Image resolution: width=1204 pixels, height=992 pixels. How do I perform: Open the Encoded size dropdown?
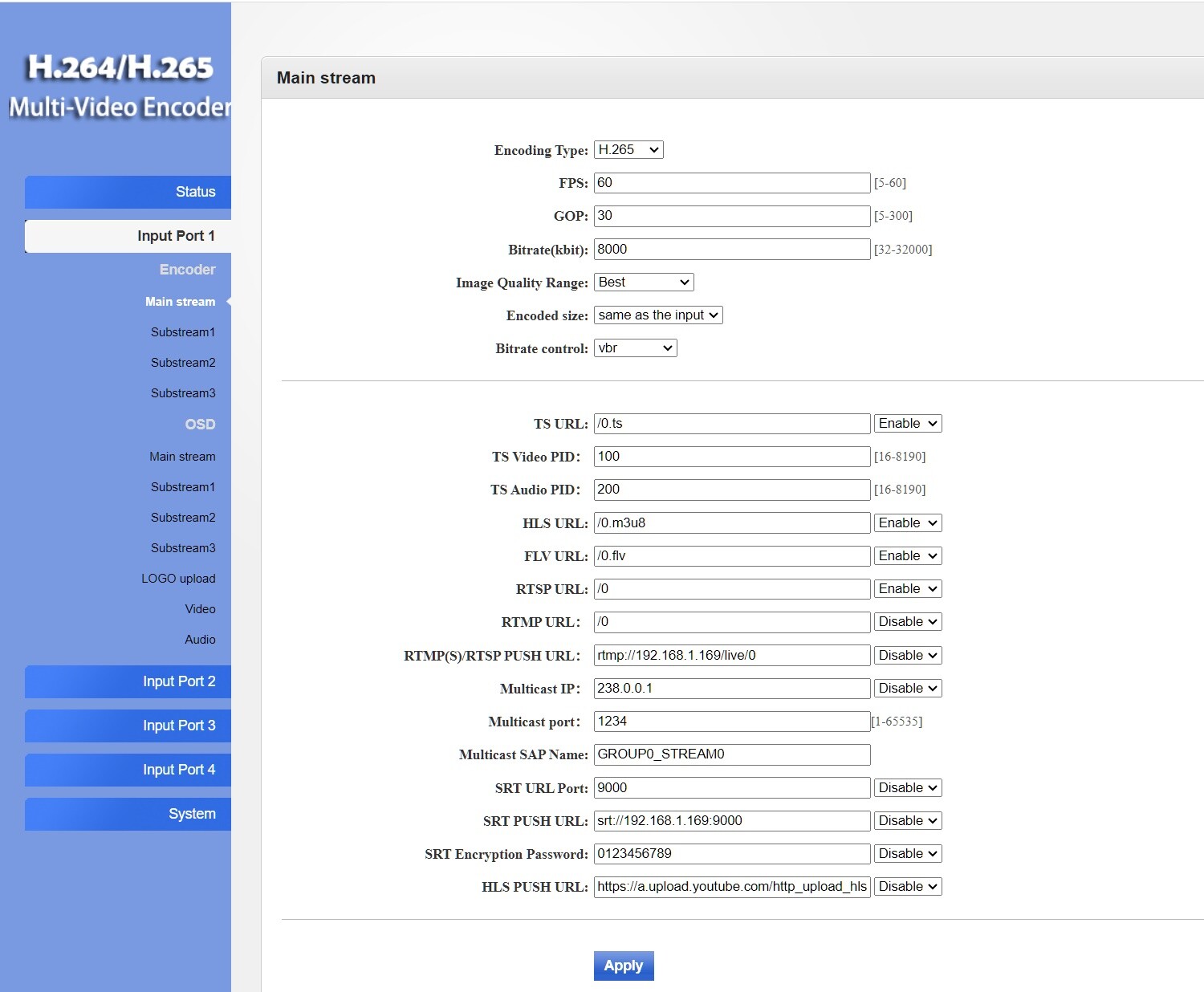(x=658, y=315)
